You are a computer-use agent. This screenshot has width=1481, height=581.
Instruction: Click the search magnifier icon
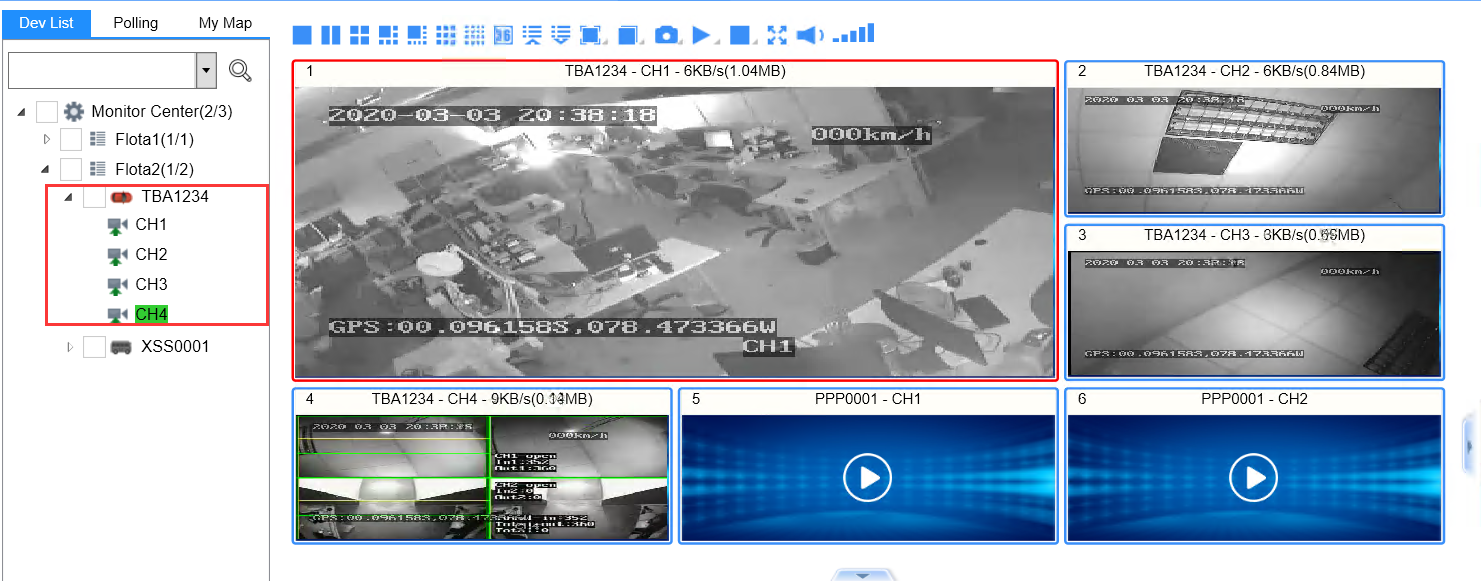tap(240, 70)
